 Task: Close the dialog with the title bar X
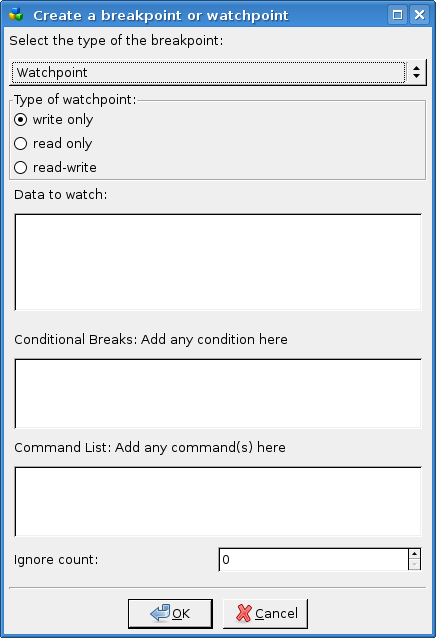pos(419,15)
